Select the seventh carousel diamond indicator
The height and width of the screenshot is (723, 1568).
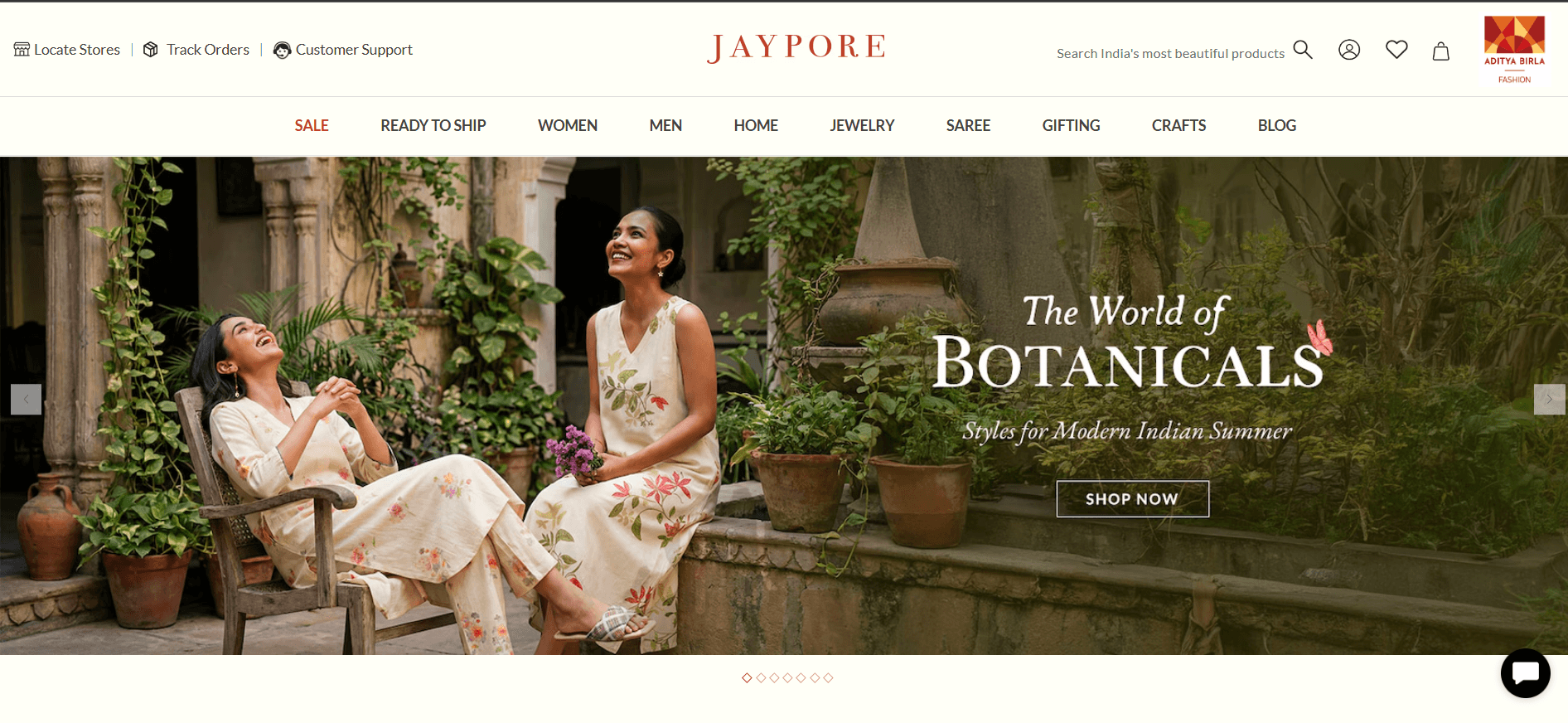coord(828,678)
